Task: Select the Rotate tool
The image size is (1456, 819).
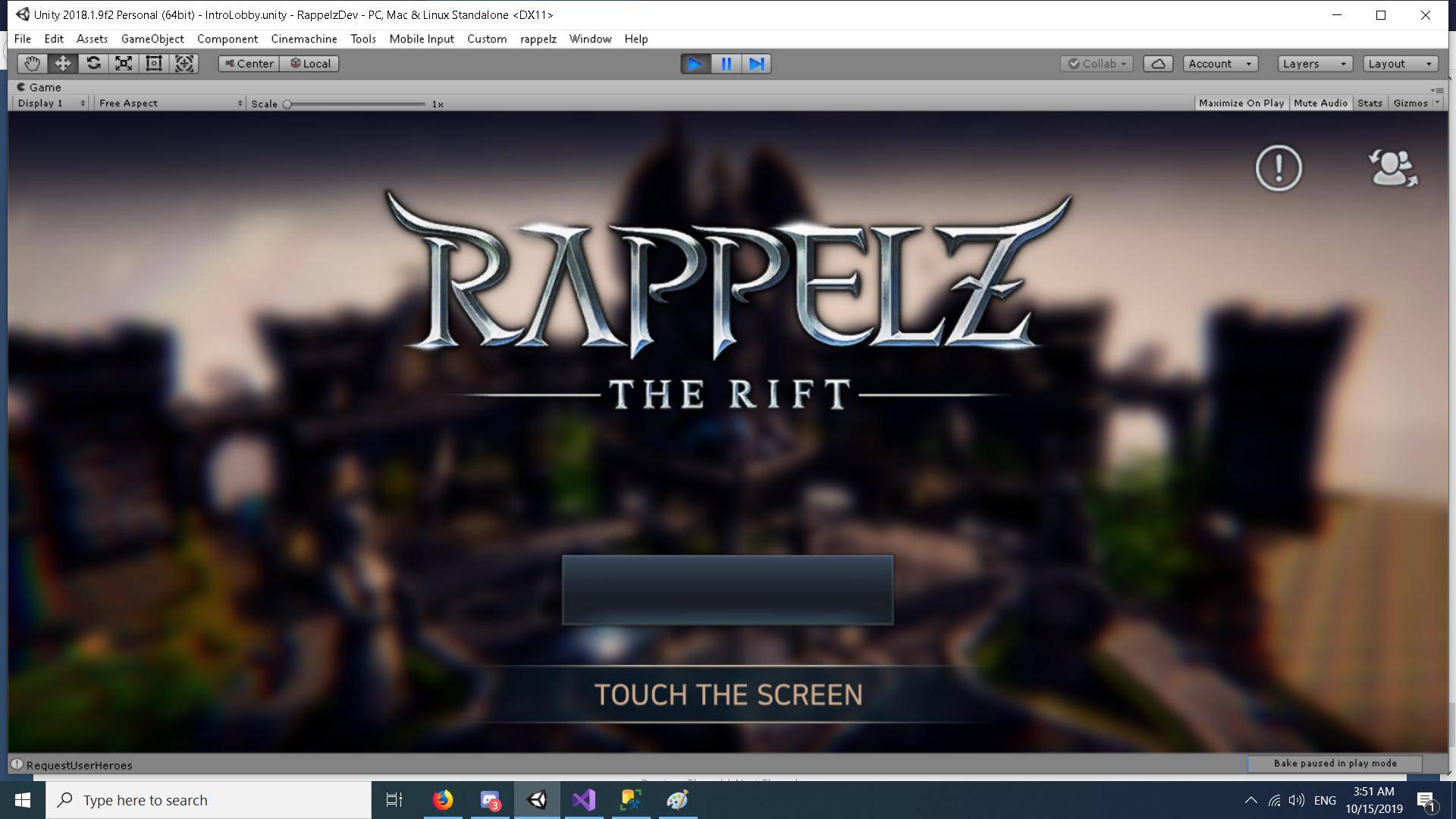Action: click(x=93, y=64)
